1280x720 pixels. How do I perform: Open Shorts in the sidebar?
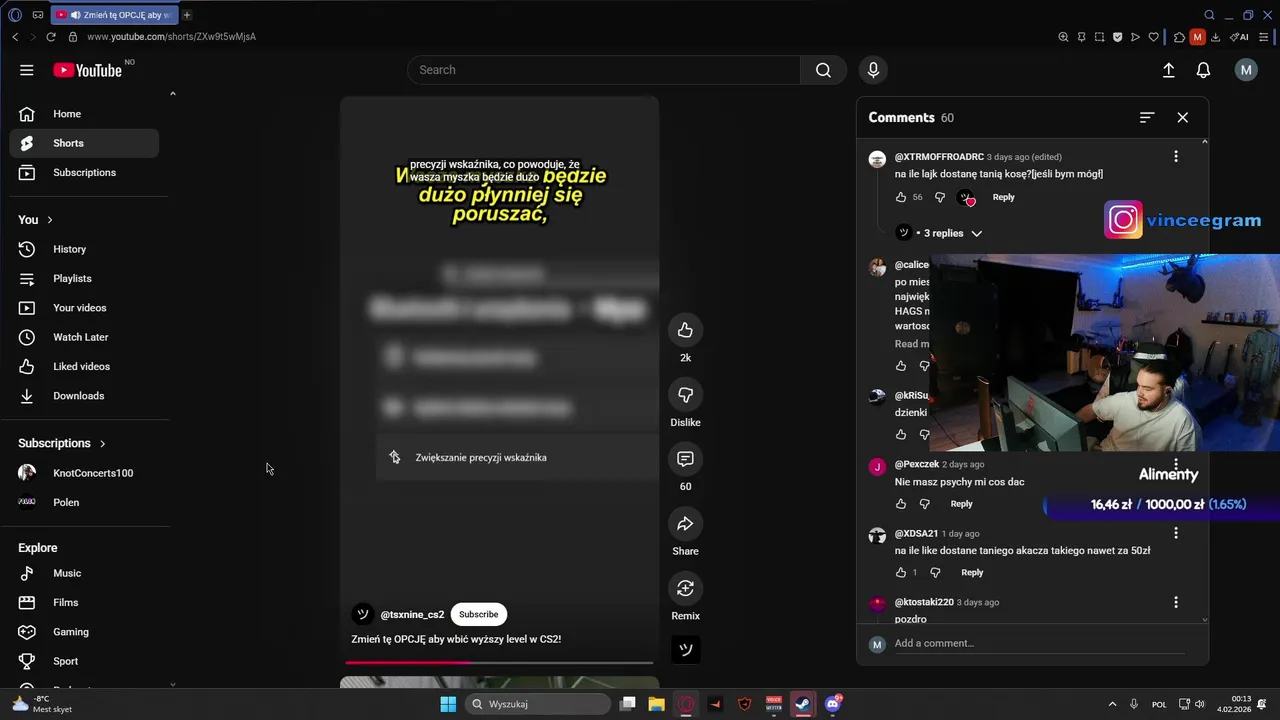(x=84, y=143)
